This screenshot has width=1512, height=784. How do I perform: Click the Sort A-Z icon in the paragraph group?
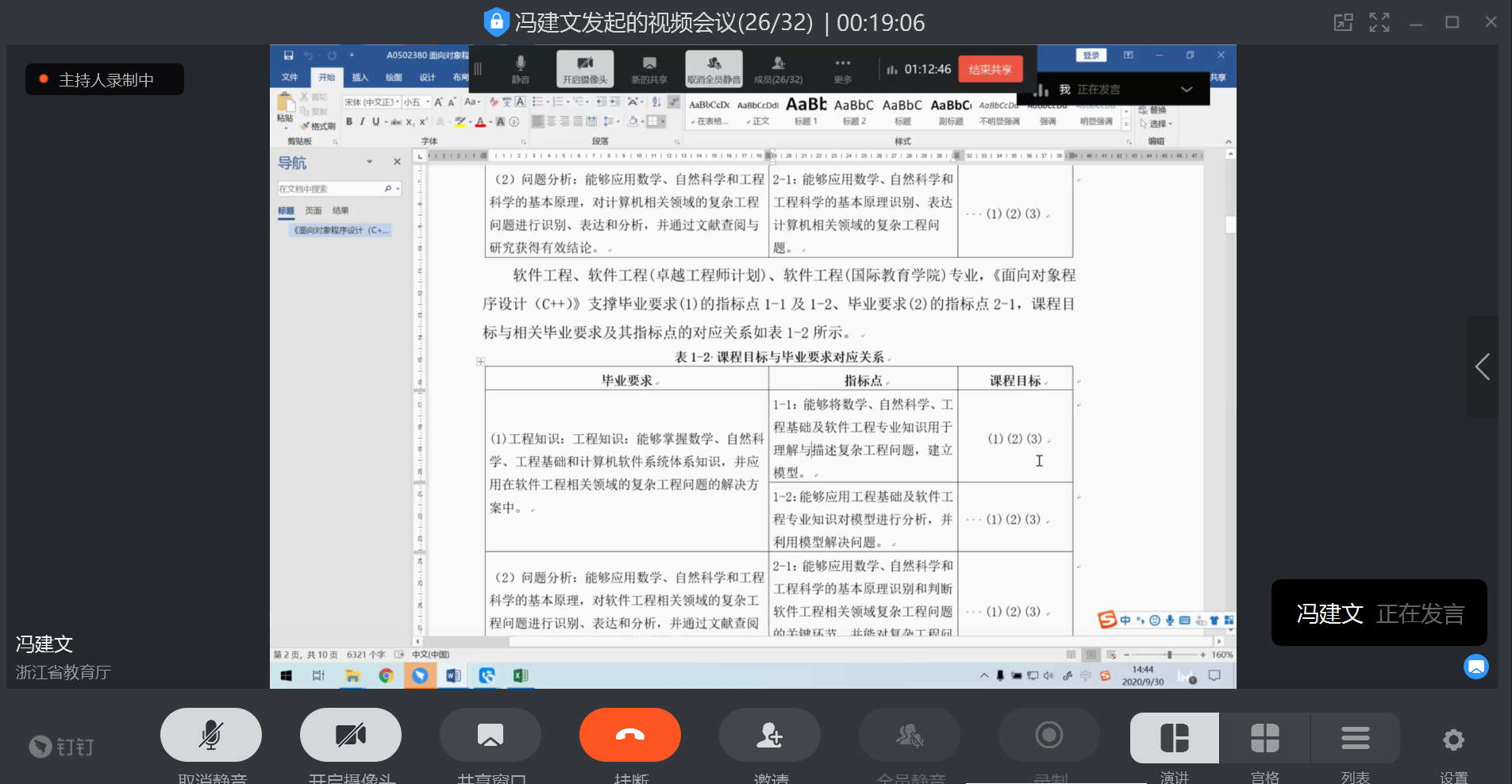pos(656,102)
